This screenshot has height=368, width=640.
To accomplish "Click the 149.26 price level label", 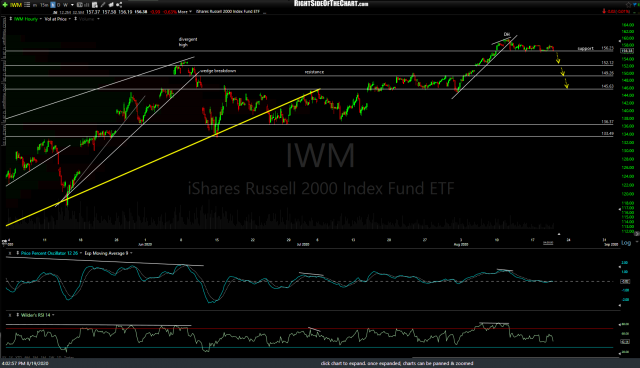I will 607,73.
